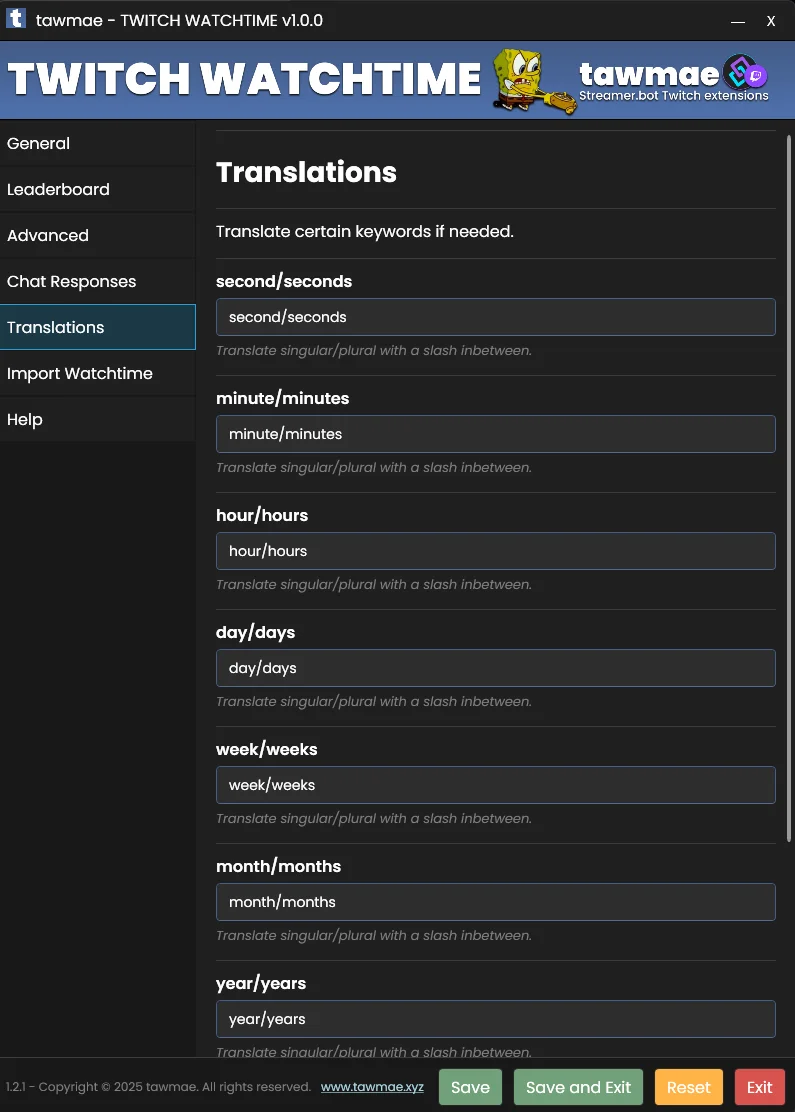Open the Help section
Image resolution: width=795 pixels, height=1112 pixels.
click(98, 419)
